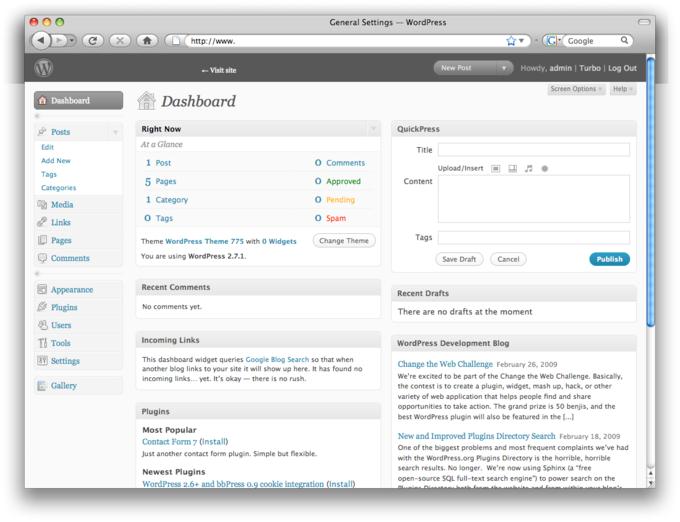Image resolution: width=680 pixels, height=522 pixels.
Task: Click the WordPress Theme 775 link
Action: (x=204, y=241)
